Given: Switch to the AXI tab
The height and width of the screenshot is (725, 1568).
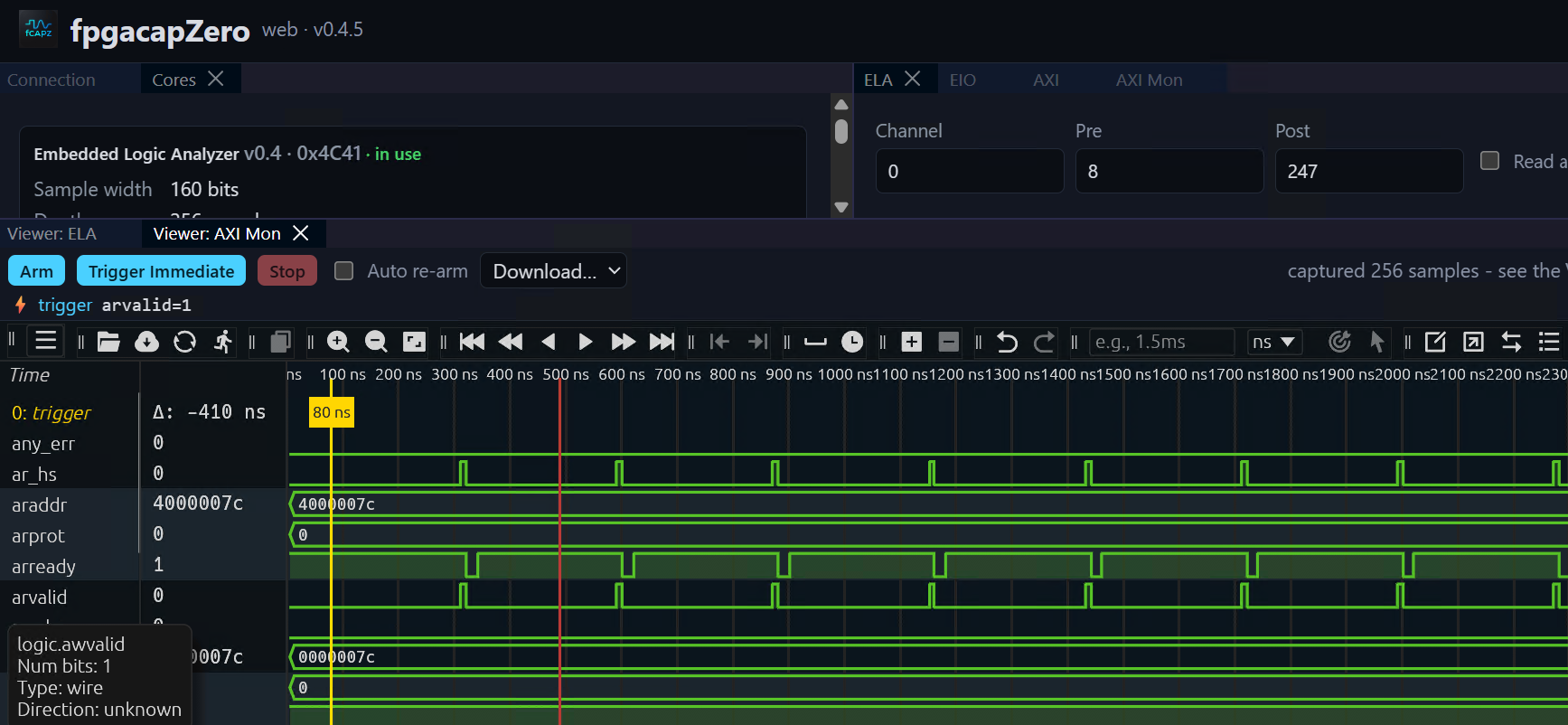Looking at the screenshot, I should click(1046, 80).
